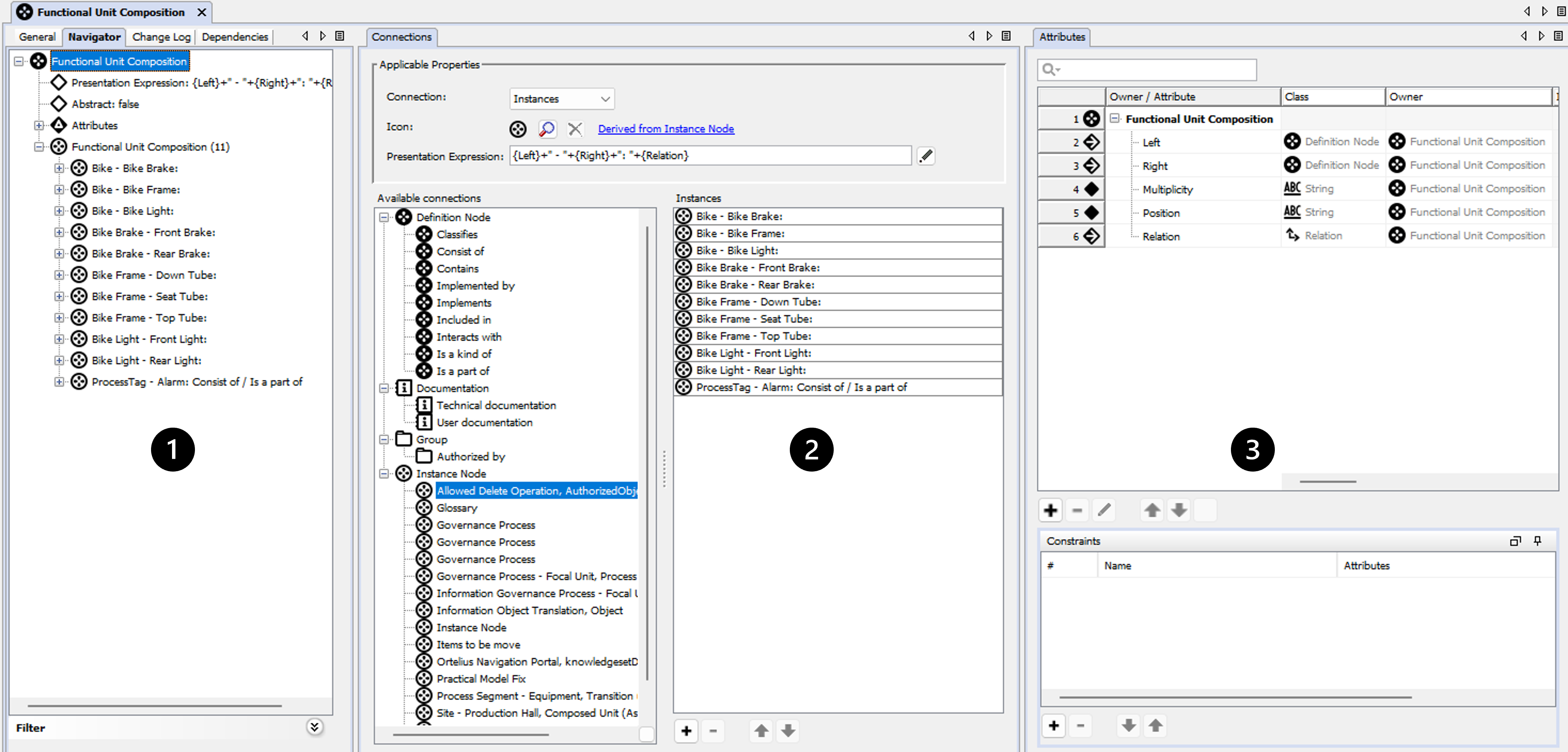Collapse the Functional Unit Composition (11) node
The height and width of the screenshot is (752, 1568).
pos(39,147)
